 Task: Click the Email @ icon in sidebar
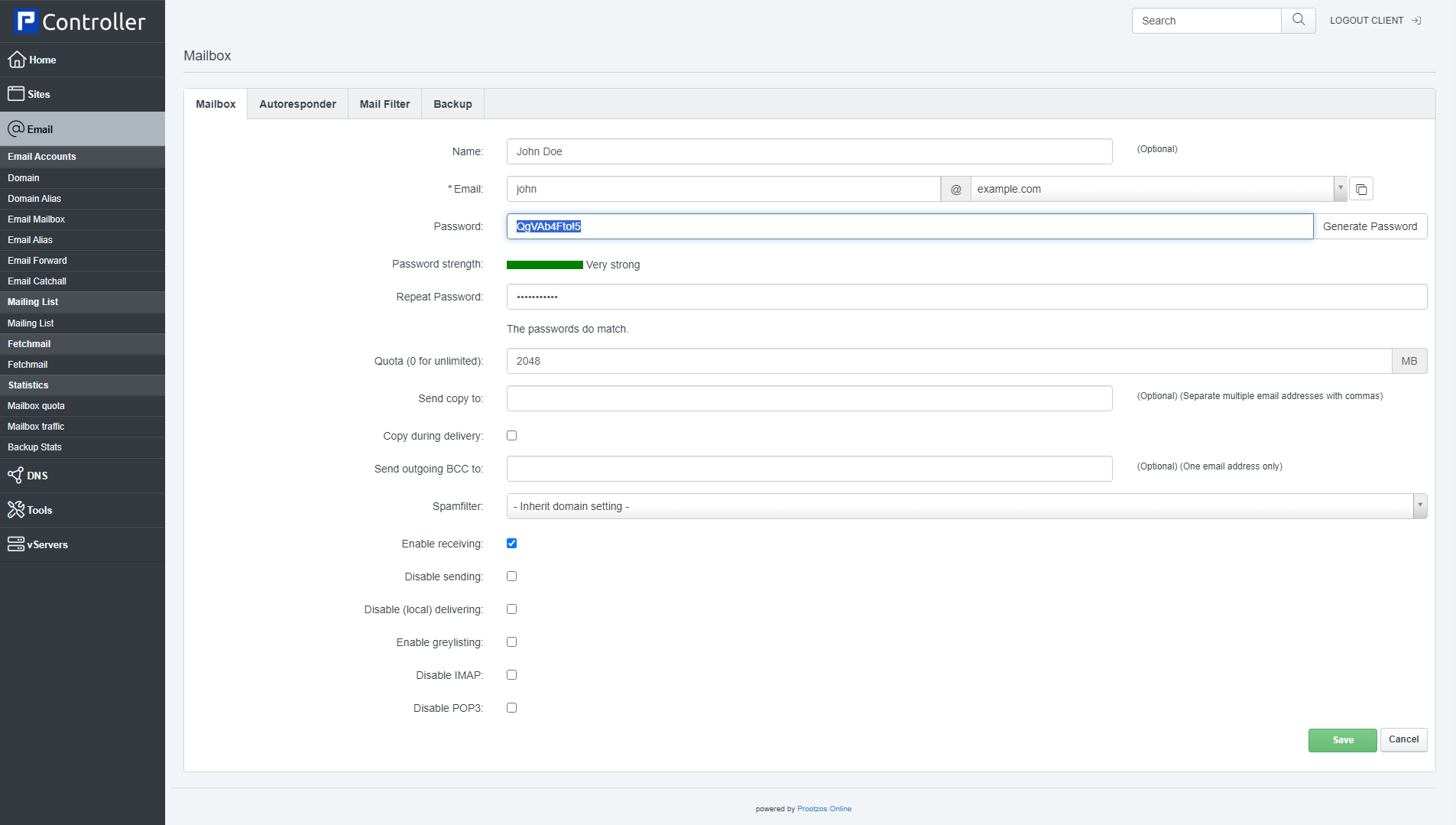(16, 129)
